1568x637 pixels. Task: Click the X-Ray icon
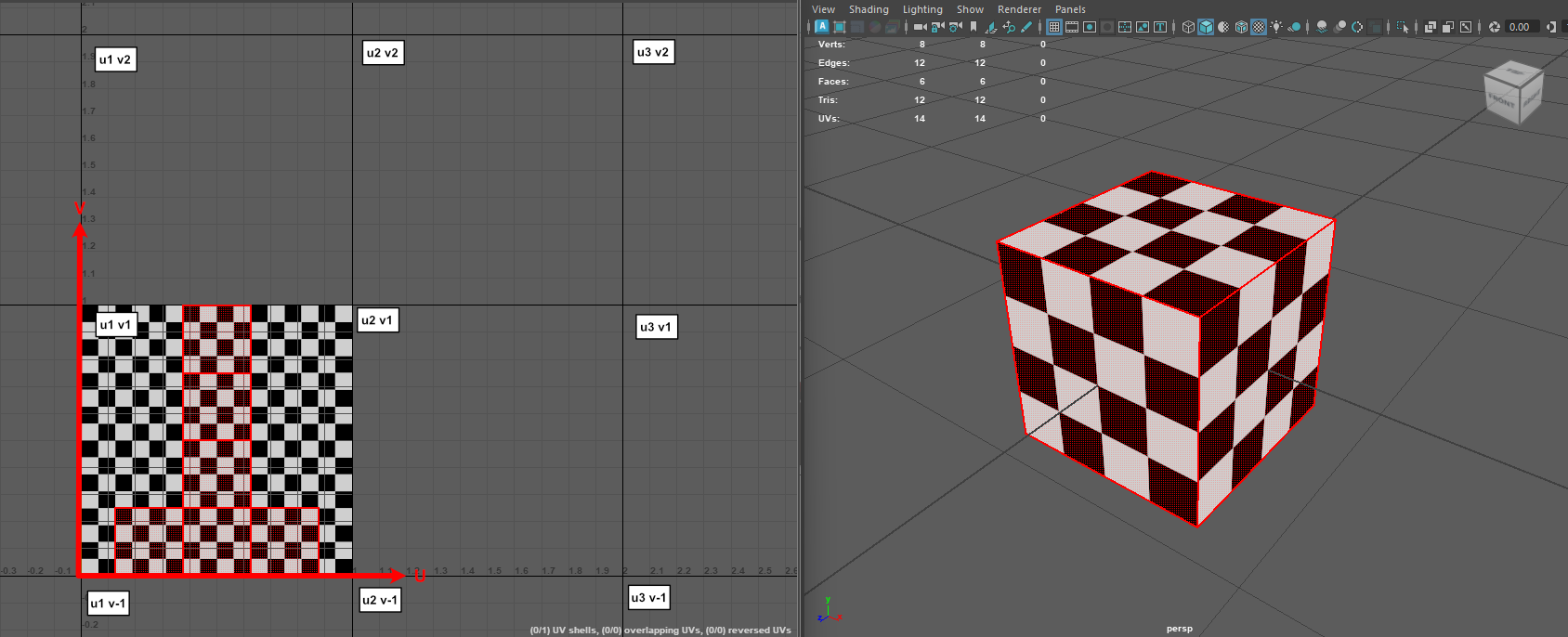coord(1431,27)
